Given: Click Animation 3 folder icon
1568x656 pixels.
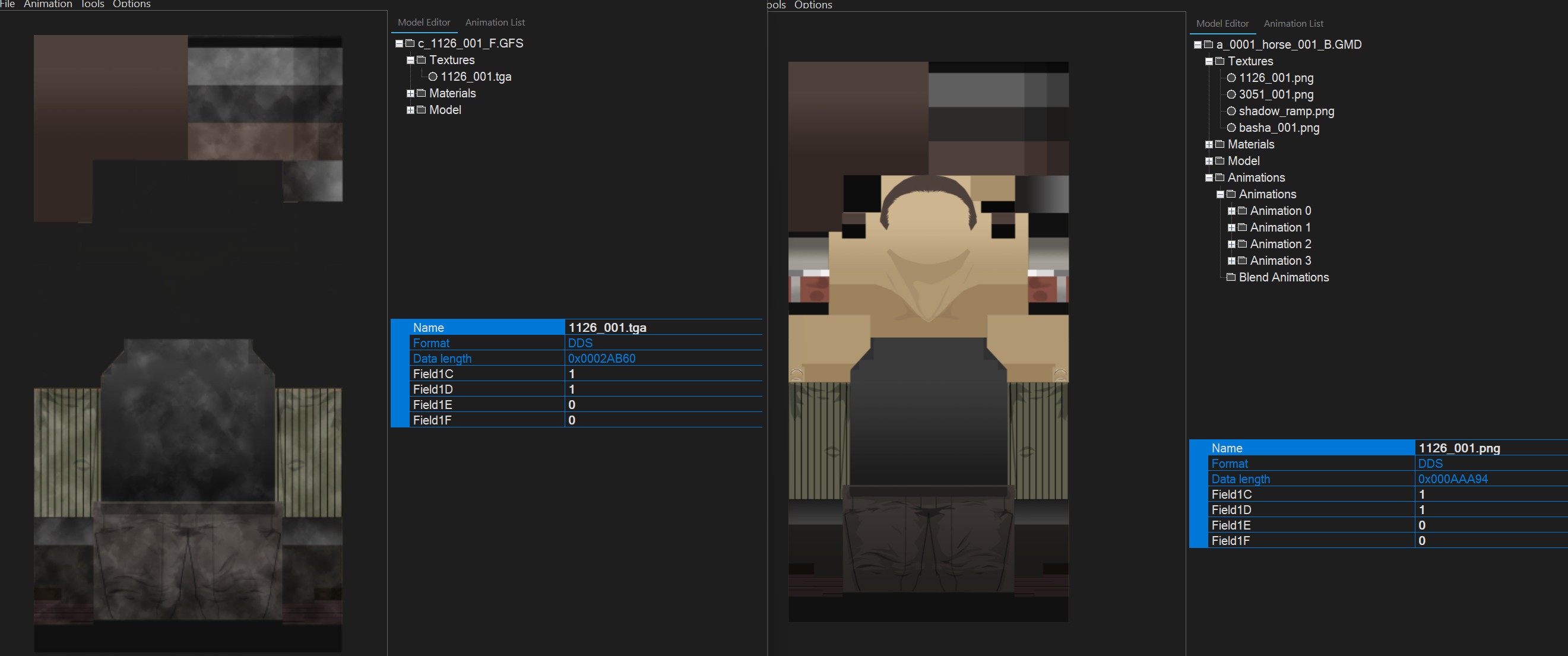Looking at the screenshot, I should pos(1243,261).
